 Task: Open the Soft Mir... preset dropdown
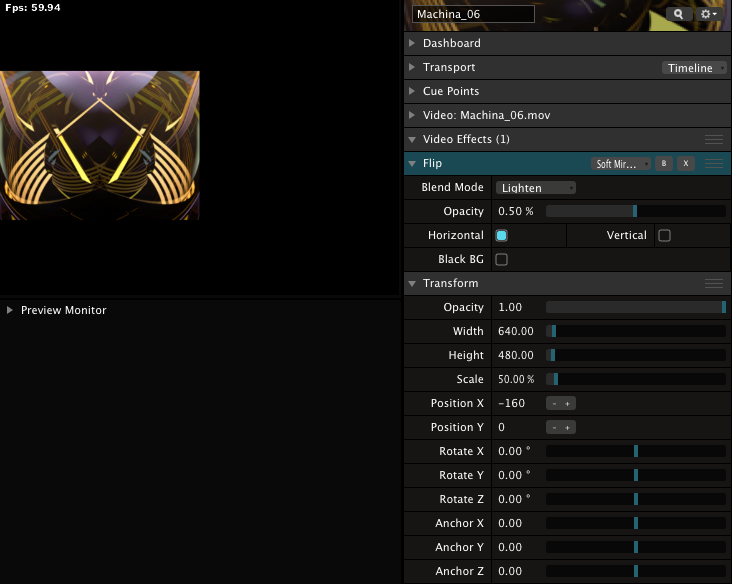point(621,164)
